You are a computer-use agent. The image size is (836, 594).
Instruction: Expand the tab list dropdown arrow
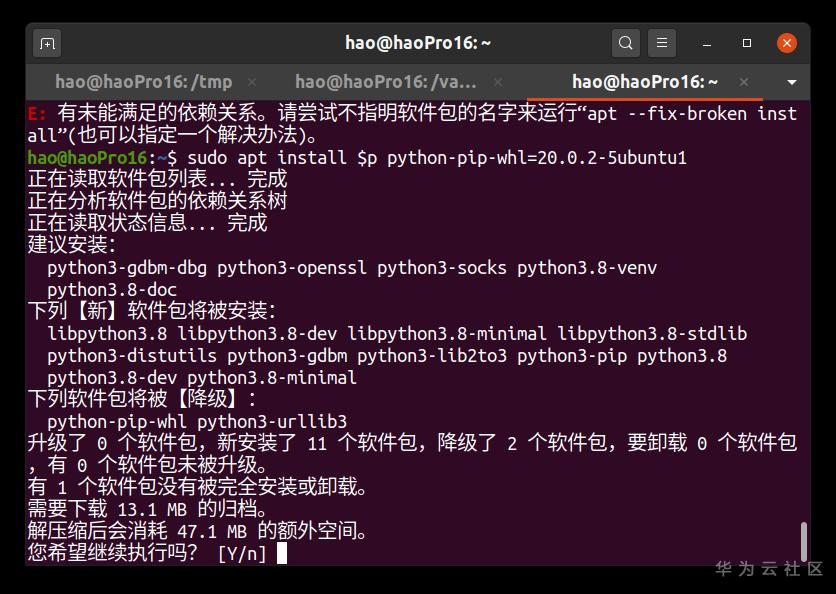792,82
